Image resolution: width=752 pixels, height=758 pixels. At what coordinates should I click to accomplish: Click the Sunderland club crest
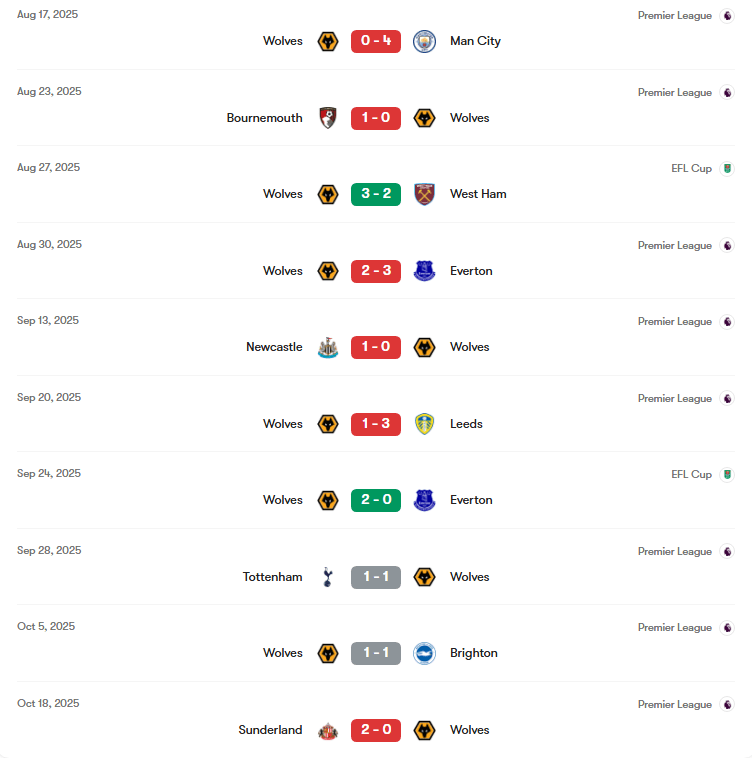327,730
